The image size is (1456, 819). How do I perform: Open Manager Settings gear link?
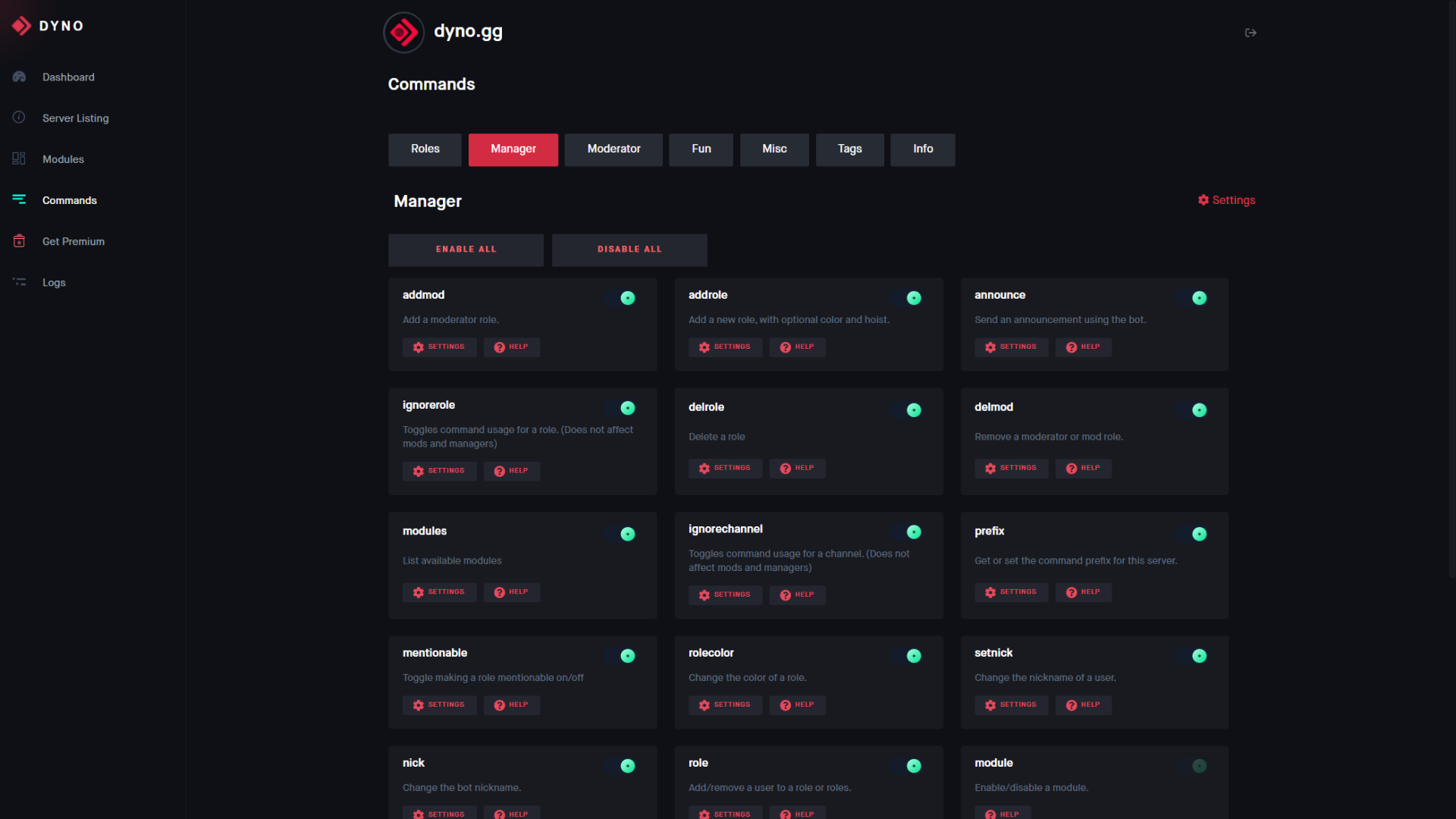[x=1226, y=200]
